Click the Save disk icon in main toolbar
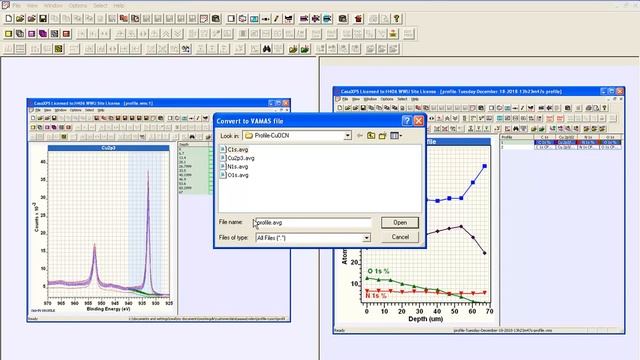 pyautogui.click(x=43, y=19)
